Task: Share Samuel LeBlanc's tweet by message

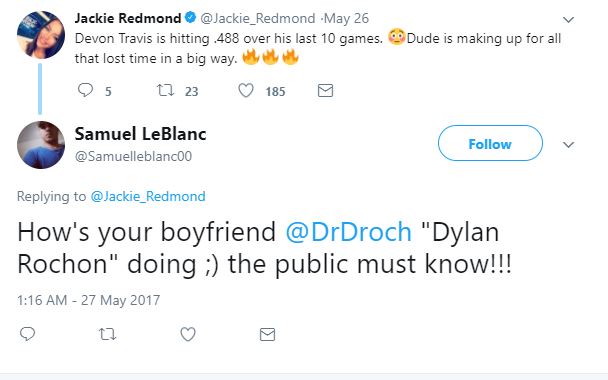Action: coord(268,334)
